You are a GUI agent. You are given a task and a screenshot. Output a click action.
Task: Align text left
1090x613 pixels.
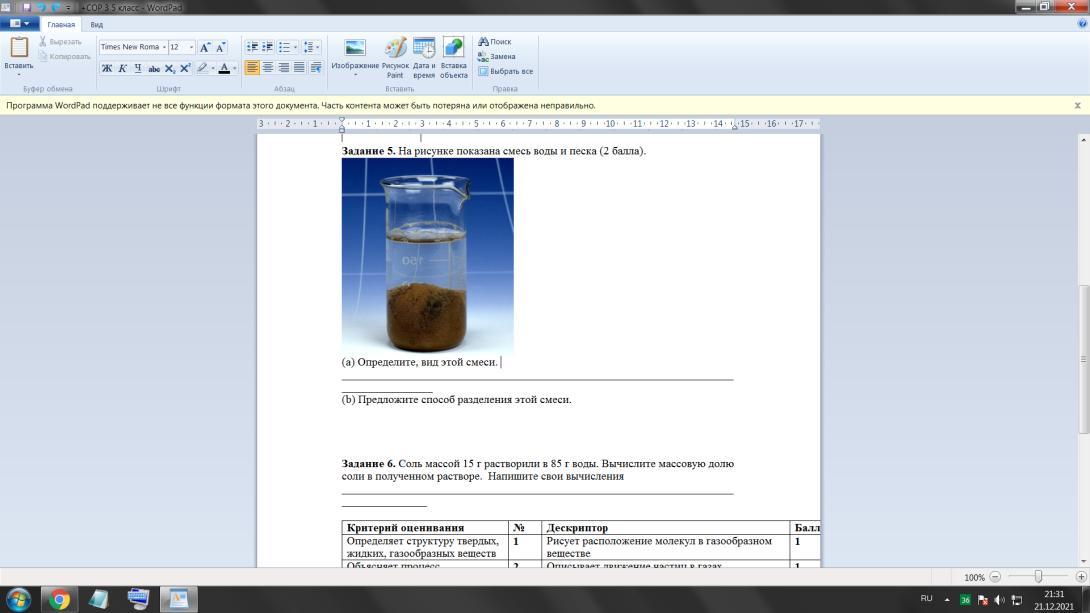coord(252,67)
